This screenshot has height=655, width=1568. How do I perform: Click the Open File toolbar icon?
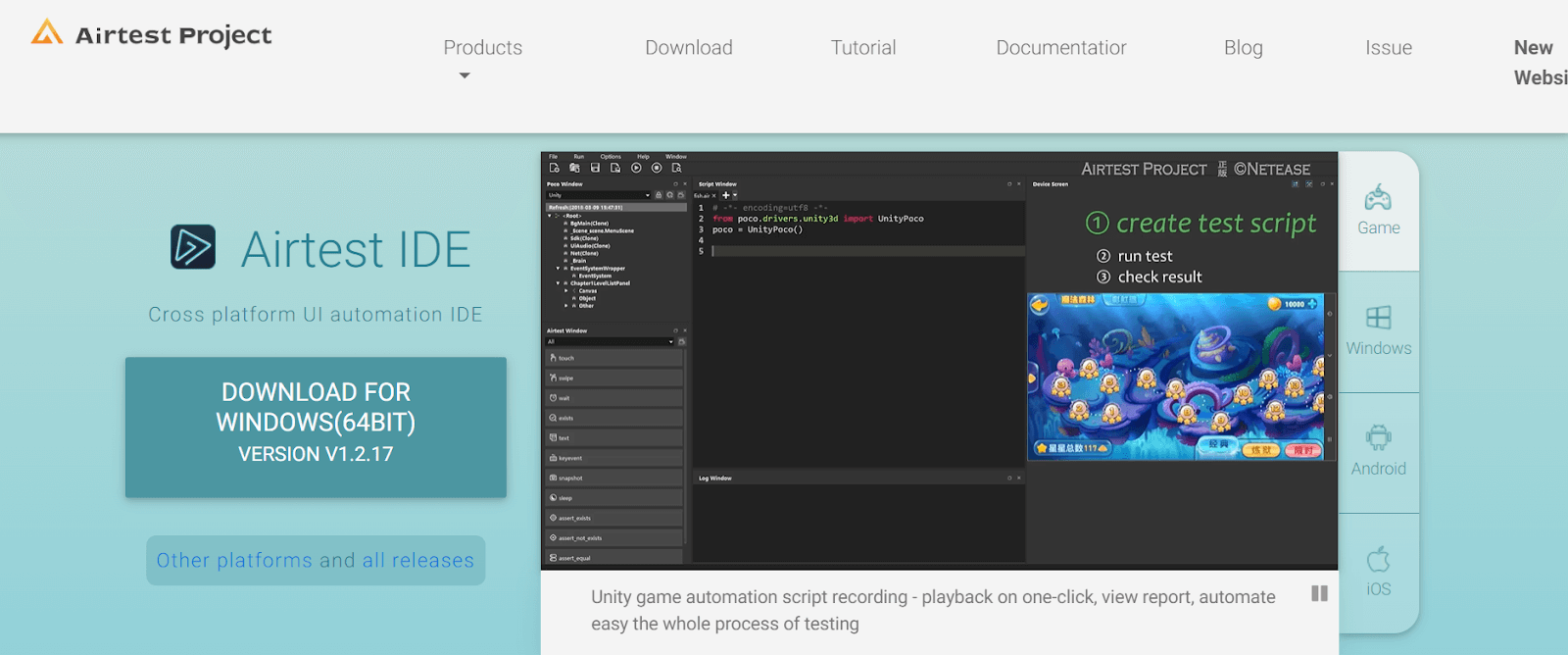(x=574, y=168)
